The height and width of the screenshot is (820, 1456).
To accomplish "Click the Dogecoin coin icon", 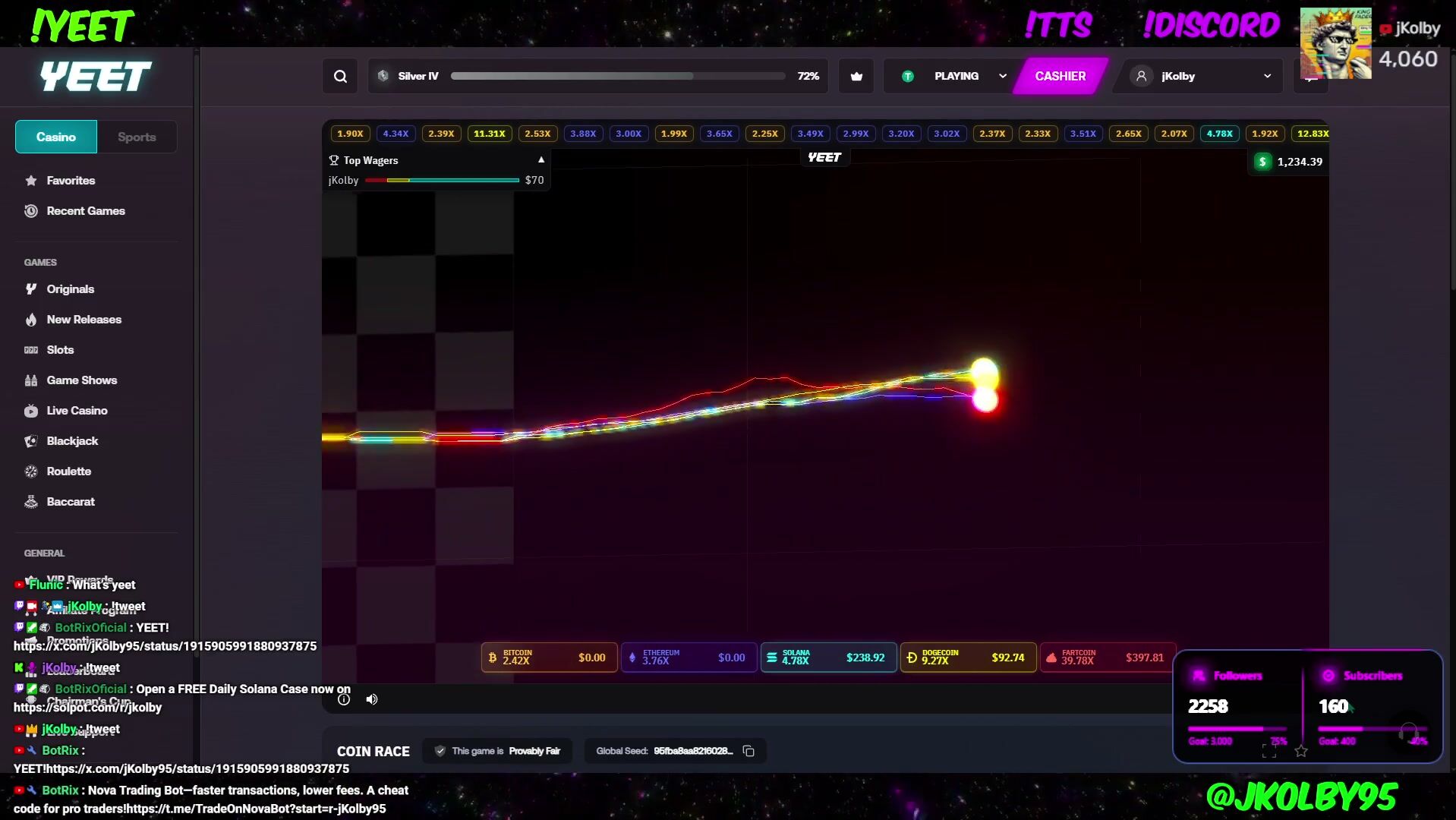I will [x=912, y=658].
